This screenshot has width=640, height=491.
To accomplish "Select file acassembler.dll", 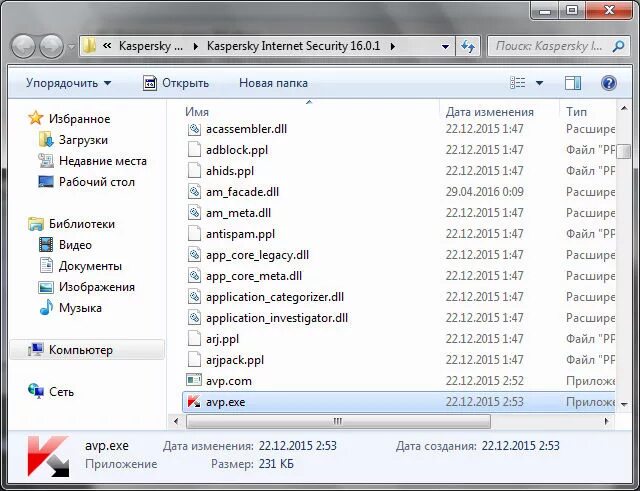I will point(247,129).
